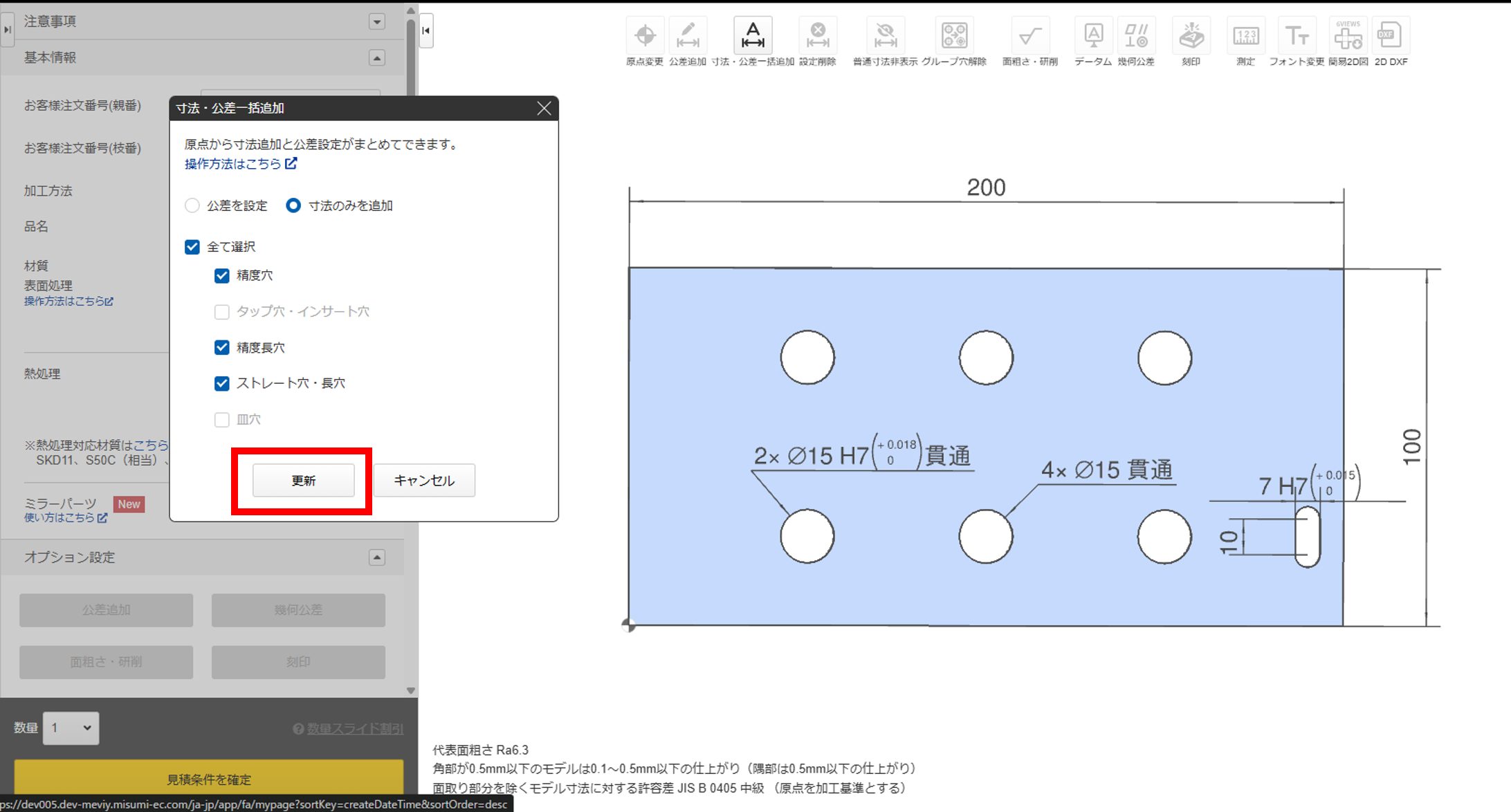Image resolution: width=1511 pixels, height=812 pixels.
Task: Click the 更新 update button
Action: click(303, 481)
